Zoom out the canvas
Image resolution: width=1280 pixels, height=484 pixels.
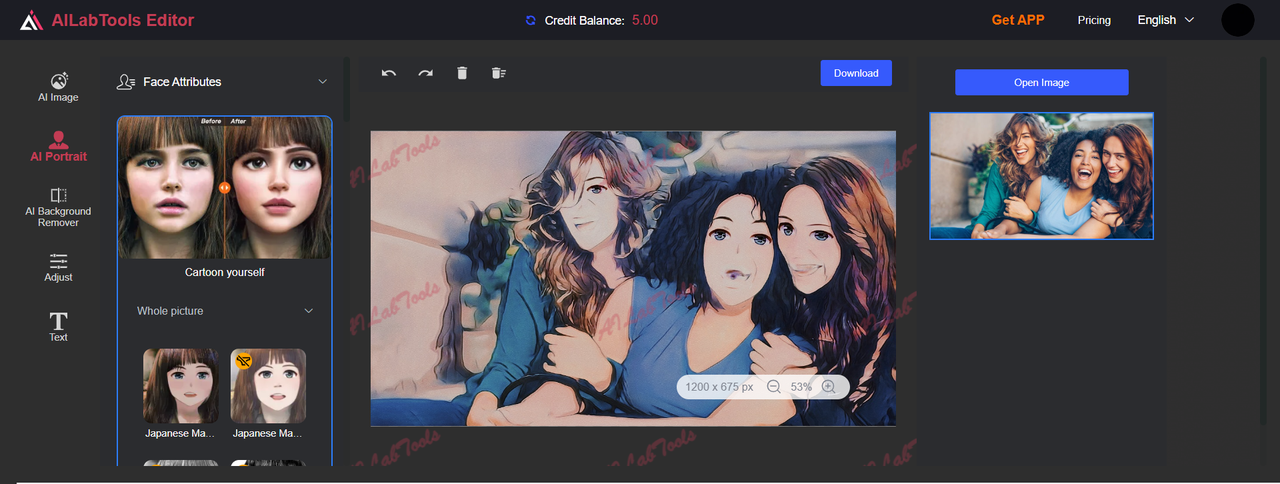coord(773,387)
